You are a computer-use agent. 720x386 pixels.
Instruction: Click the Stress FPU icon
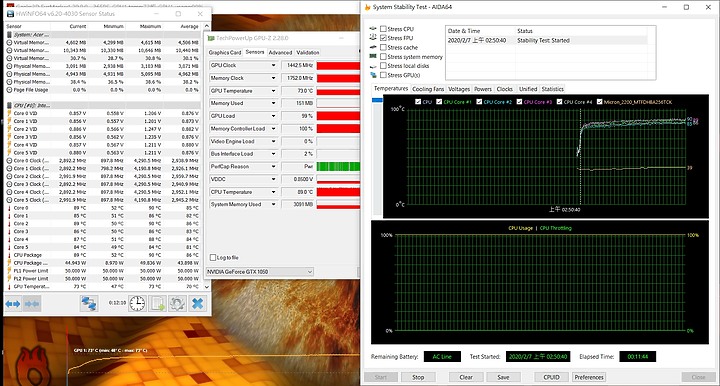pos(373,38)
